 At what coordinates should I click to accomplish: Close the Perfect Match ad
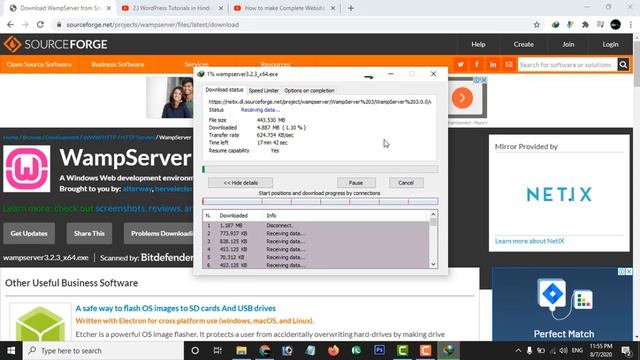coord(629,271)
